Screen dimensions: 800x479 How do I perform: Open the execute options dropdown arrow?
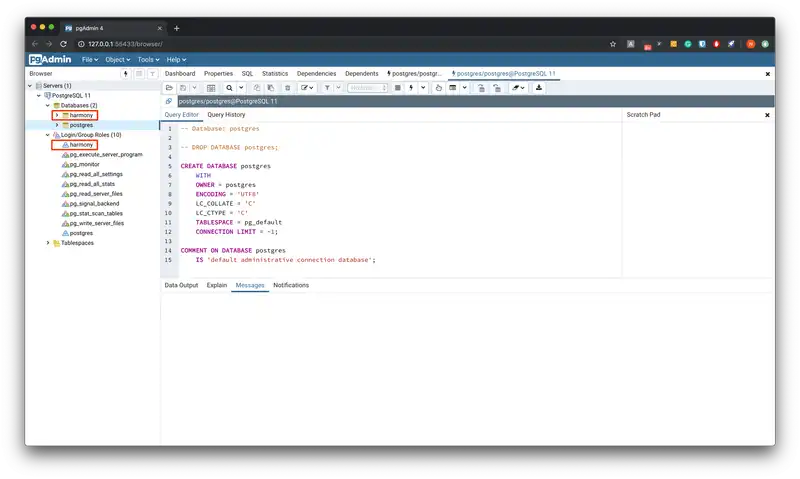tap(422, 88)
